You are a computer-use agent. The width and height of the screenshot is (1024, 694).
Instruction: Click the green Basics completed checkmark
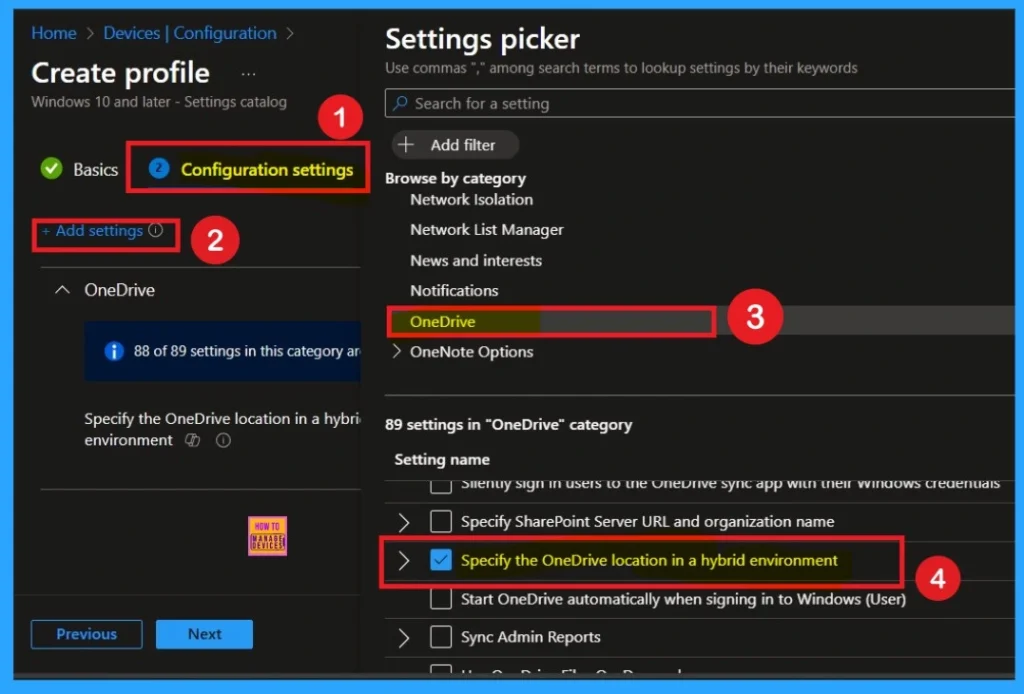(x=51, y=168)
